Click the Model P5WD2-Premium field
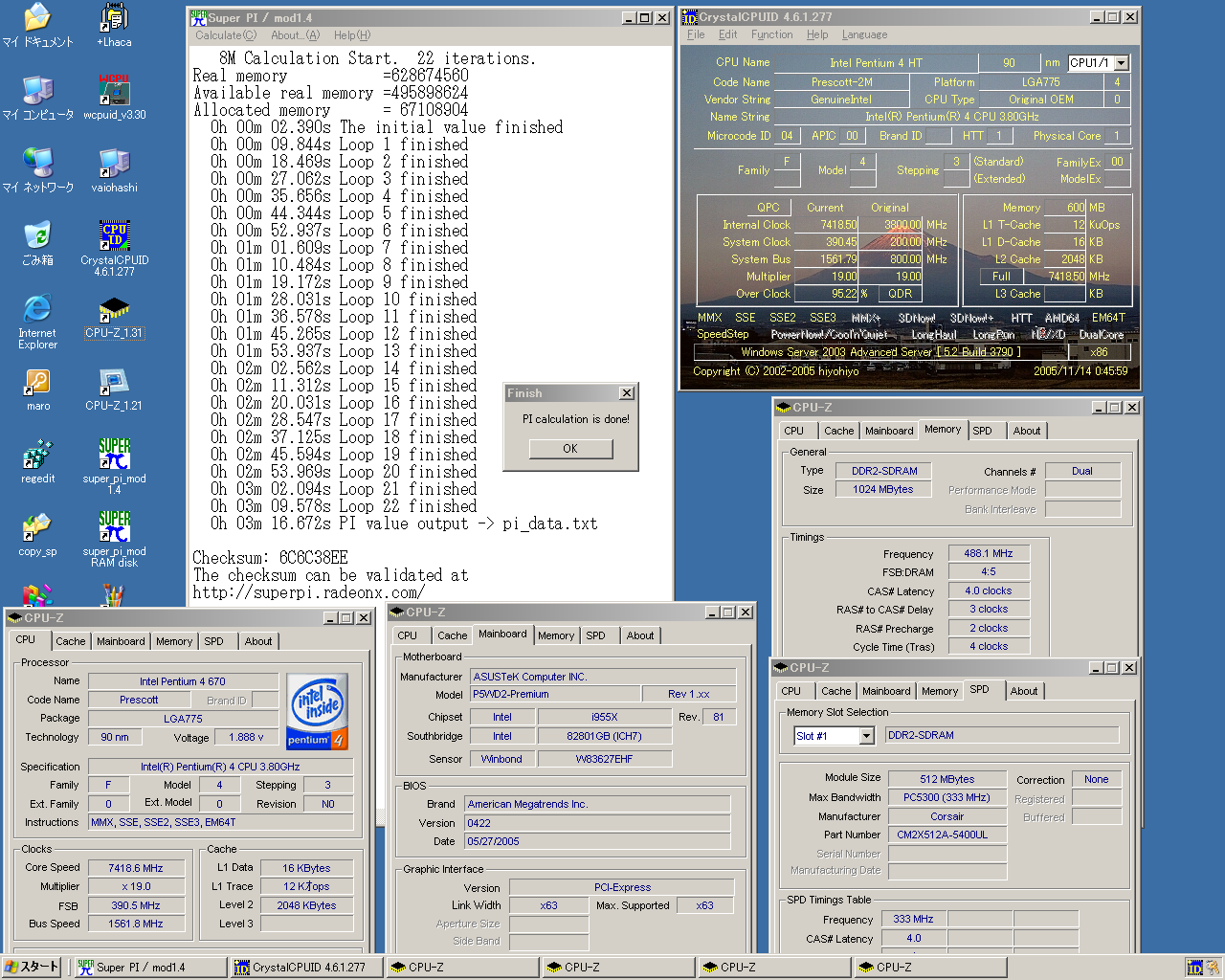 click(554, 694)
